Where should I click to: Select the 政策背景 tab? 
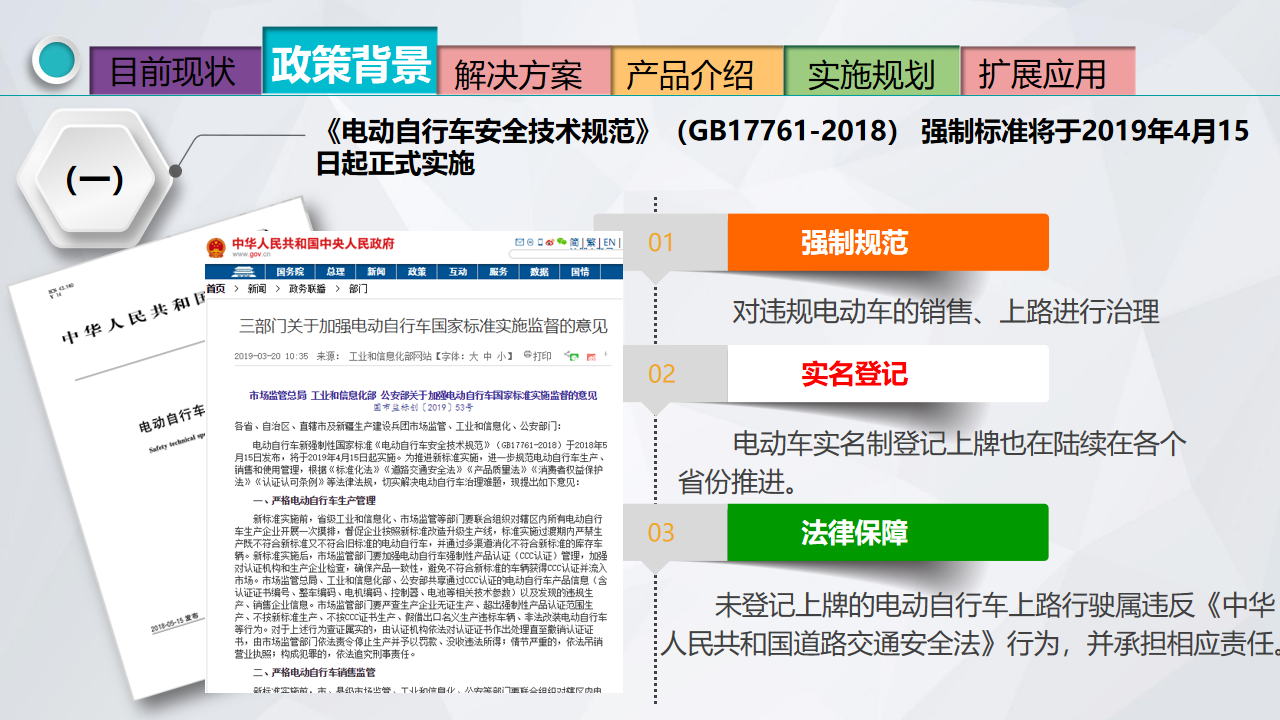[x=351, y=62]
